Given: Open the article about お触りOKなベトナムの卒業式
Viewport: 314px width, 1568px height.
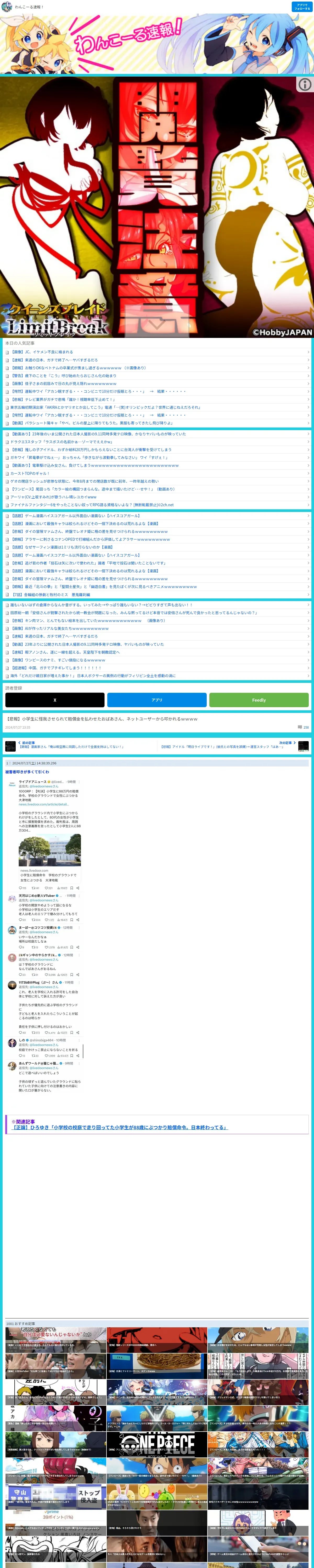Looking at the screenshot, I should tap(79, 368).
